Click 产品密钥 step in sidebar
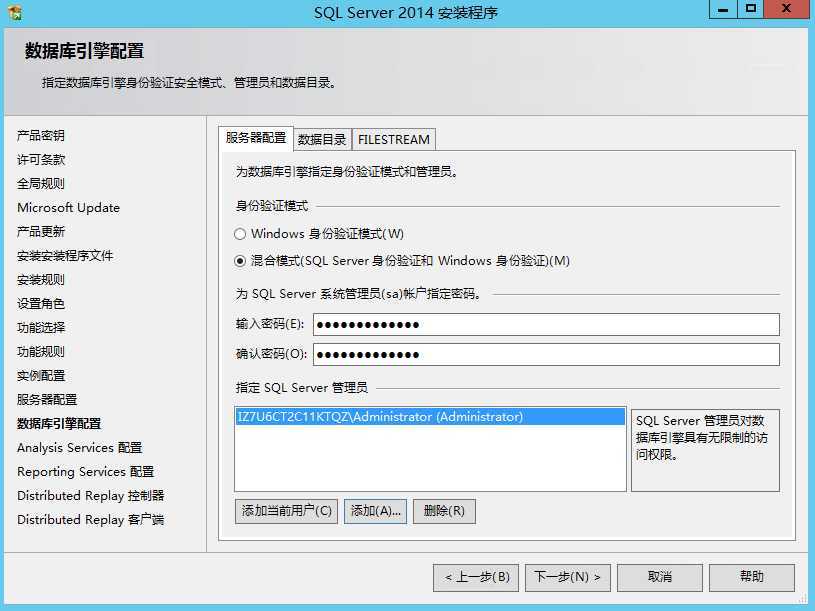 pos(41,136)
